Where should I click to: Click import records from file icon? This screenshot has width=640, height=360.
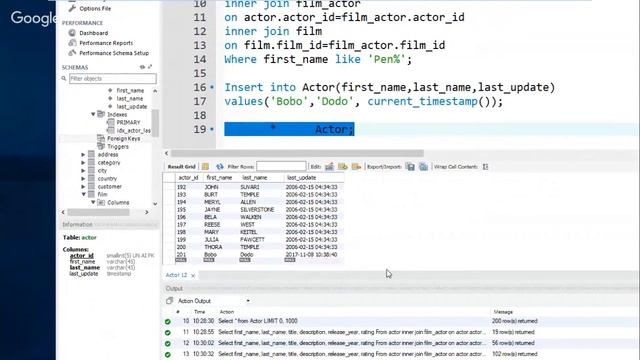[424, 167]
